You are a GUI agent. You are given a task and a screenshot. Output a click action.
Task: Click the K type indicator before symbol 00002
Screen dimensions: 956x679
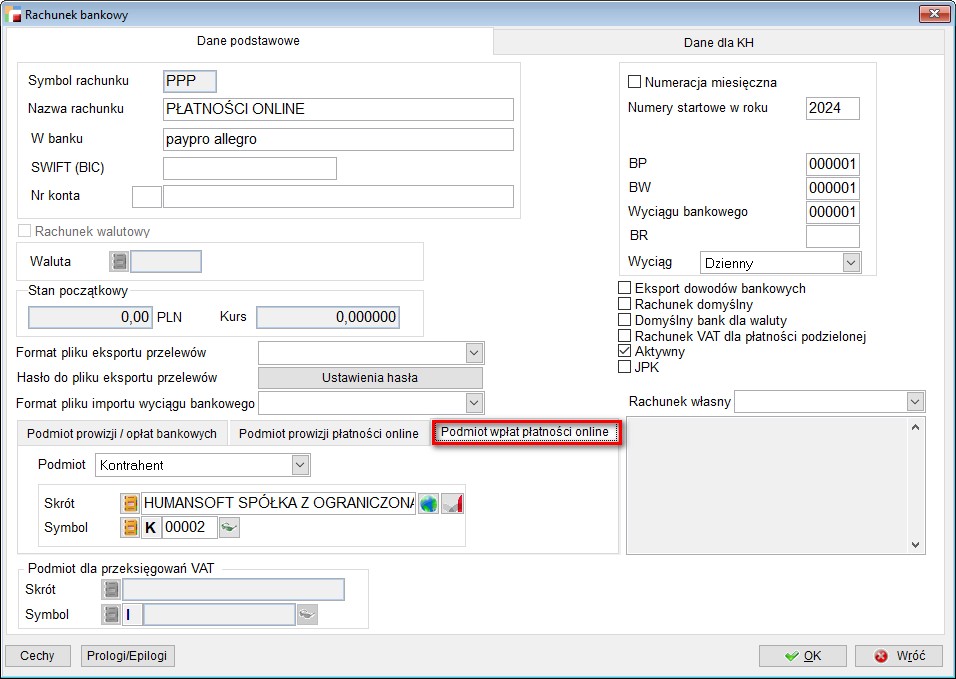tap(152, 527)
